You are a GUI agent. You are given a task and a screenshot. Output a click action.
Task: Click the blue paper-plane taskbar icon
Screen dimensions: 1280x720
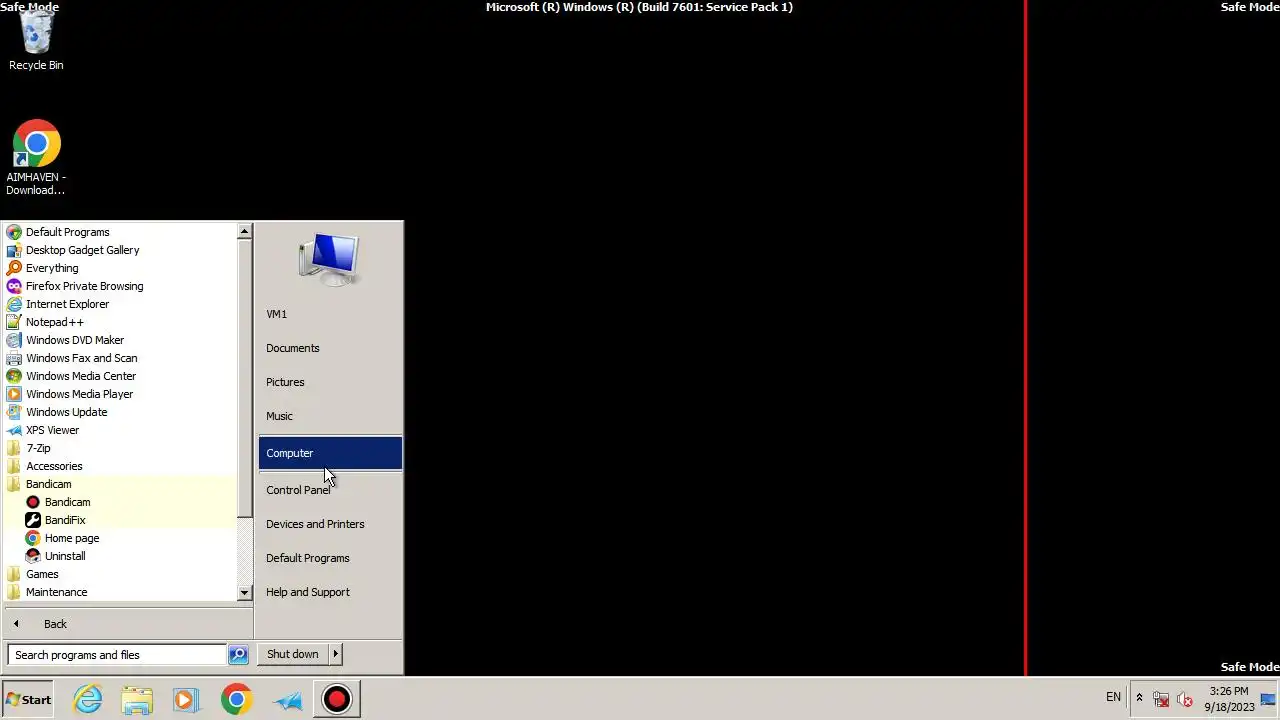tap(287, 699)
